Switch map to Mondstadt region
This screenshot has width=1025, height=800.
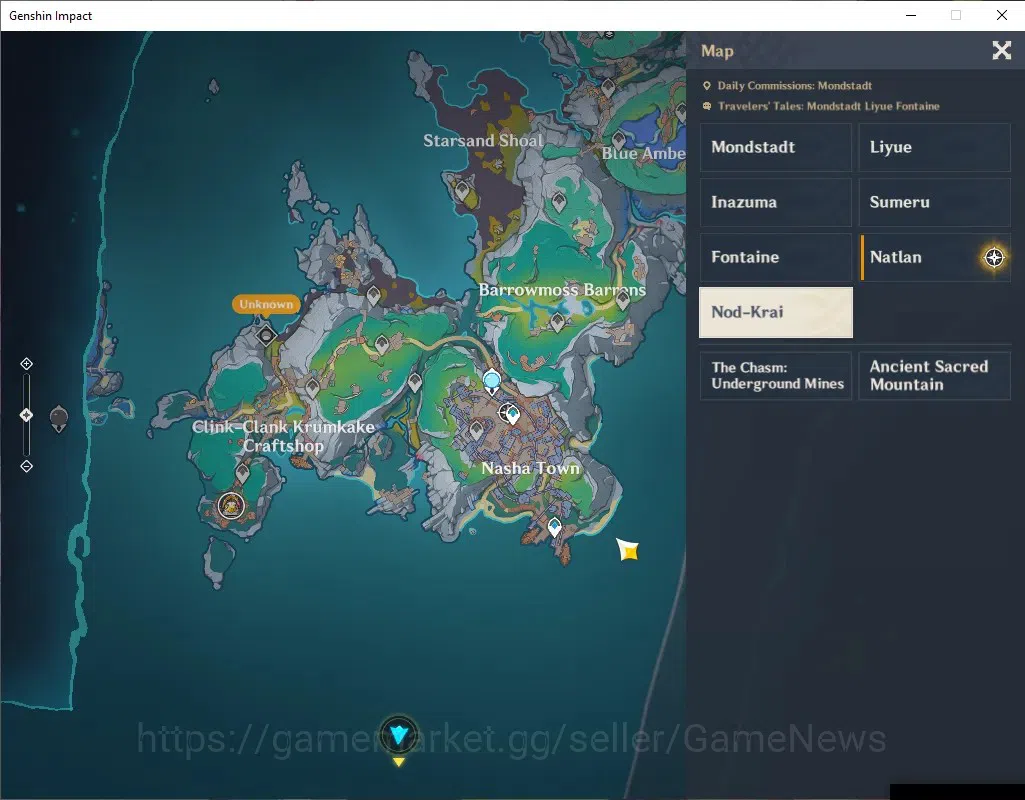776,147
